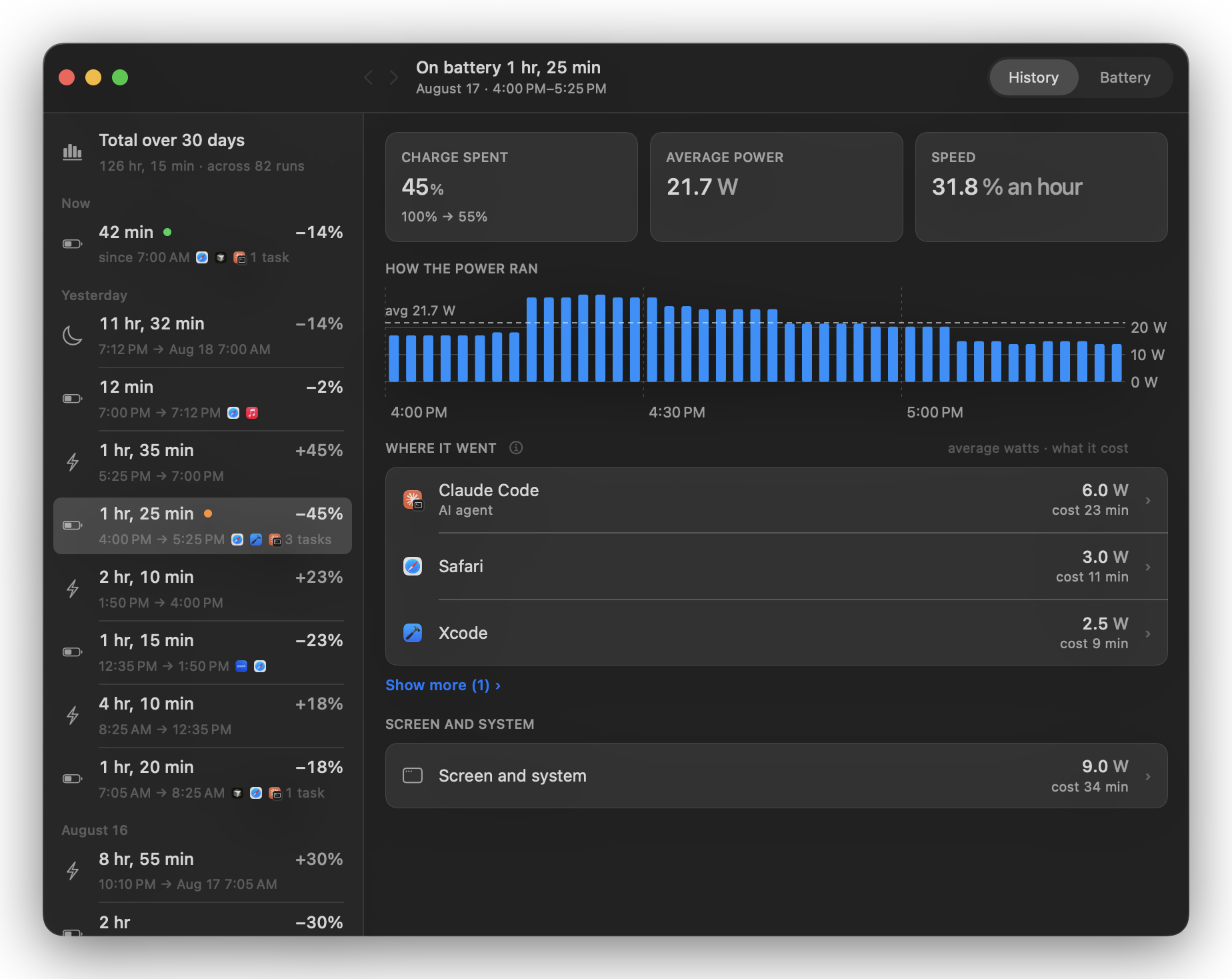Select the current 42 min session

[x=203, y=244]
